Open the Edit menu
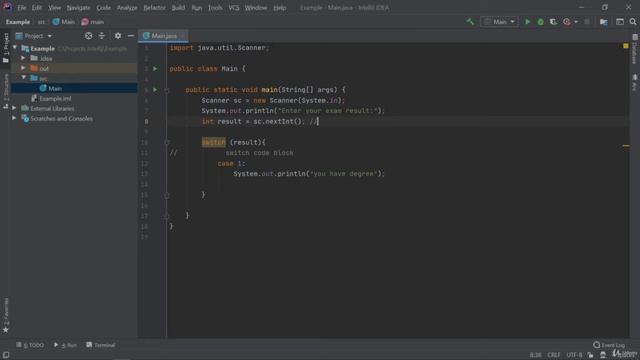Image resolution: width=640 pixels, height=360 pixels. (x=37, y=8)
